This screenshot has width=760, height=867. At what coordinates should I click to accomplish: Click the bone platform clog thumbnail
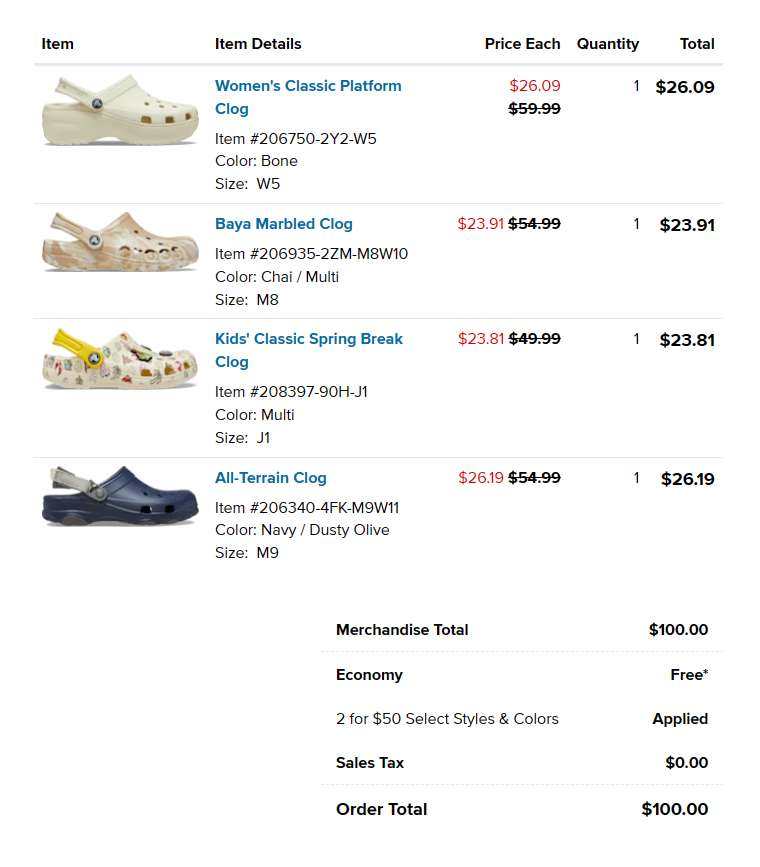click(x=120, y=111)
